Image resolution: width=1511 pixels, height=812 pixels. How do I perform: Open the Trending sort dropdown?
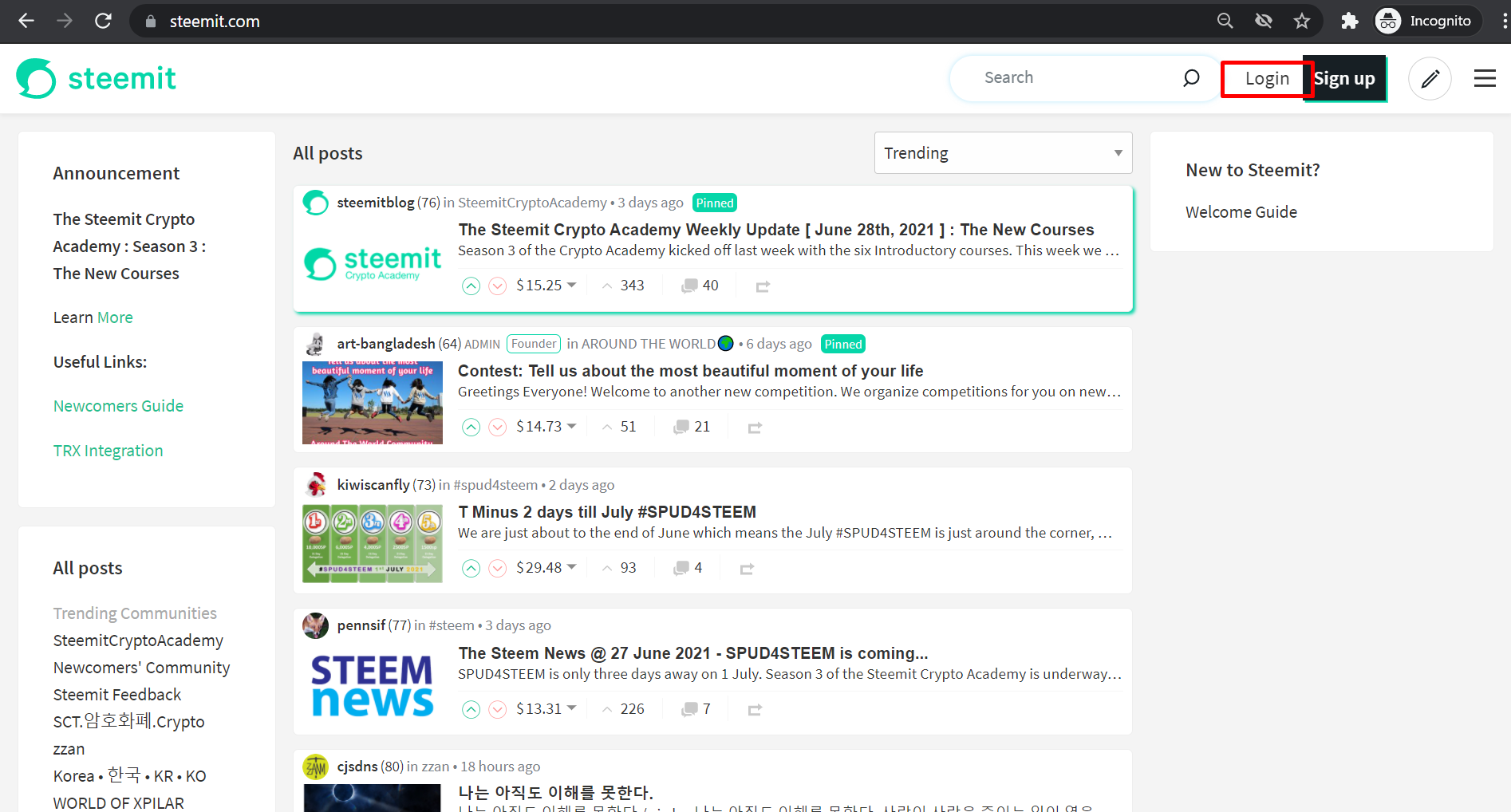point(1003,152)
